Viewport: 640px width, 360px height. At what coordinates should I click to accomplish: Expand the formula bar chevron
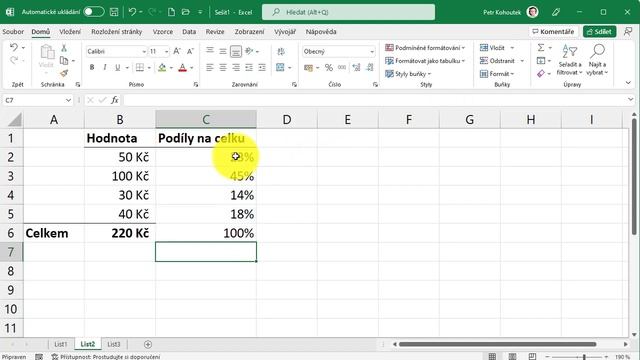click(630, 100)
